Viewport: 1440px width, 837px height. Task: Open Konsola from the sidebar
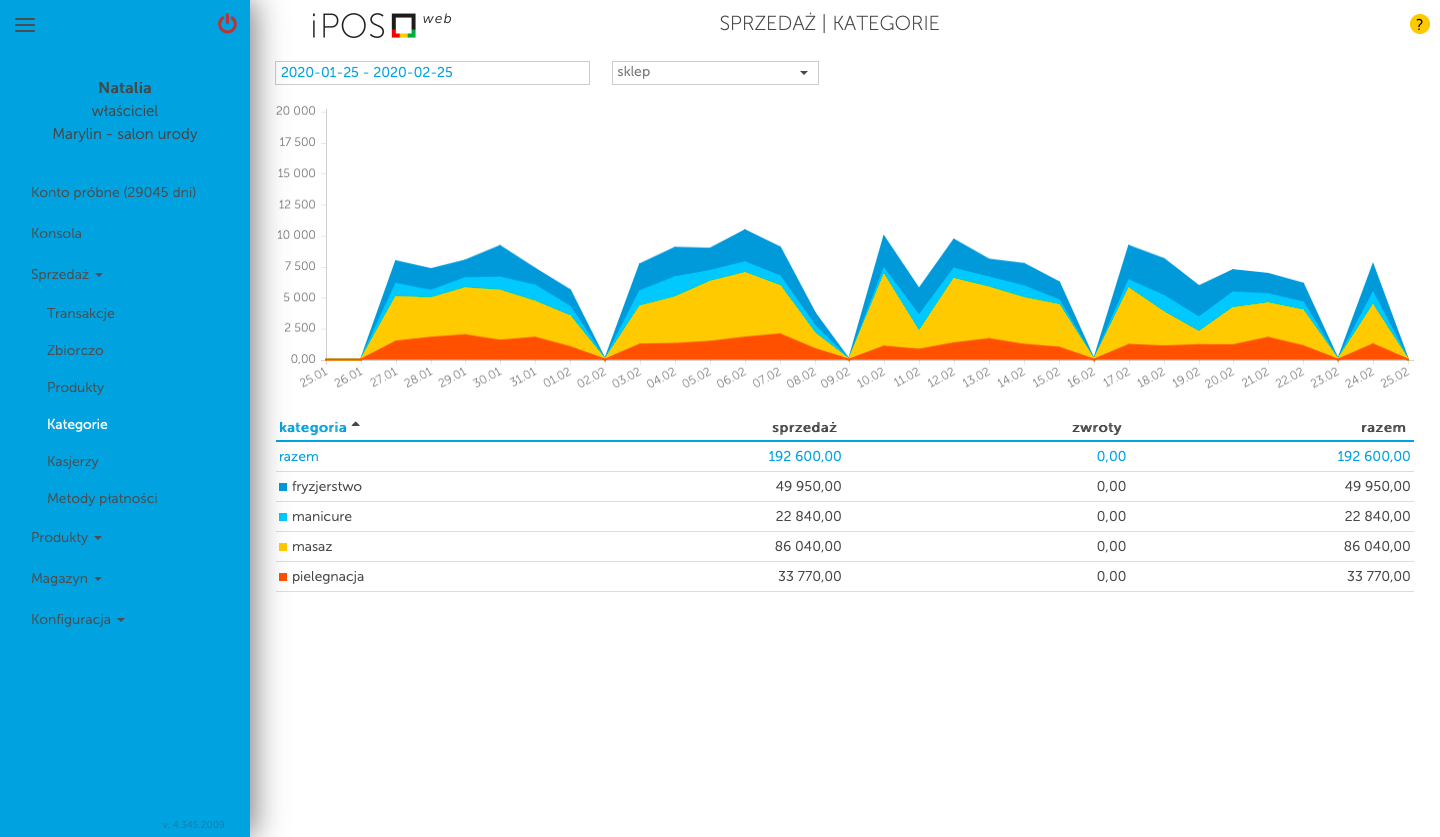pos(56,233)
